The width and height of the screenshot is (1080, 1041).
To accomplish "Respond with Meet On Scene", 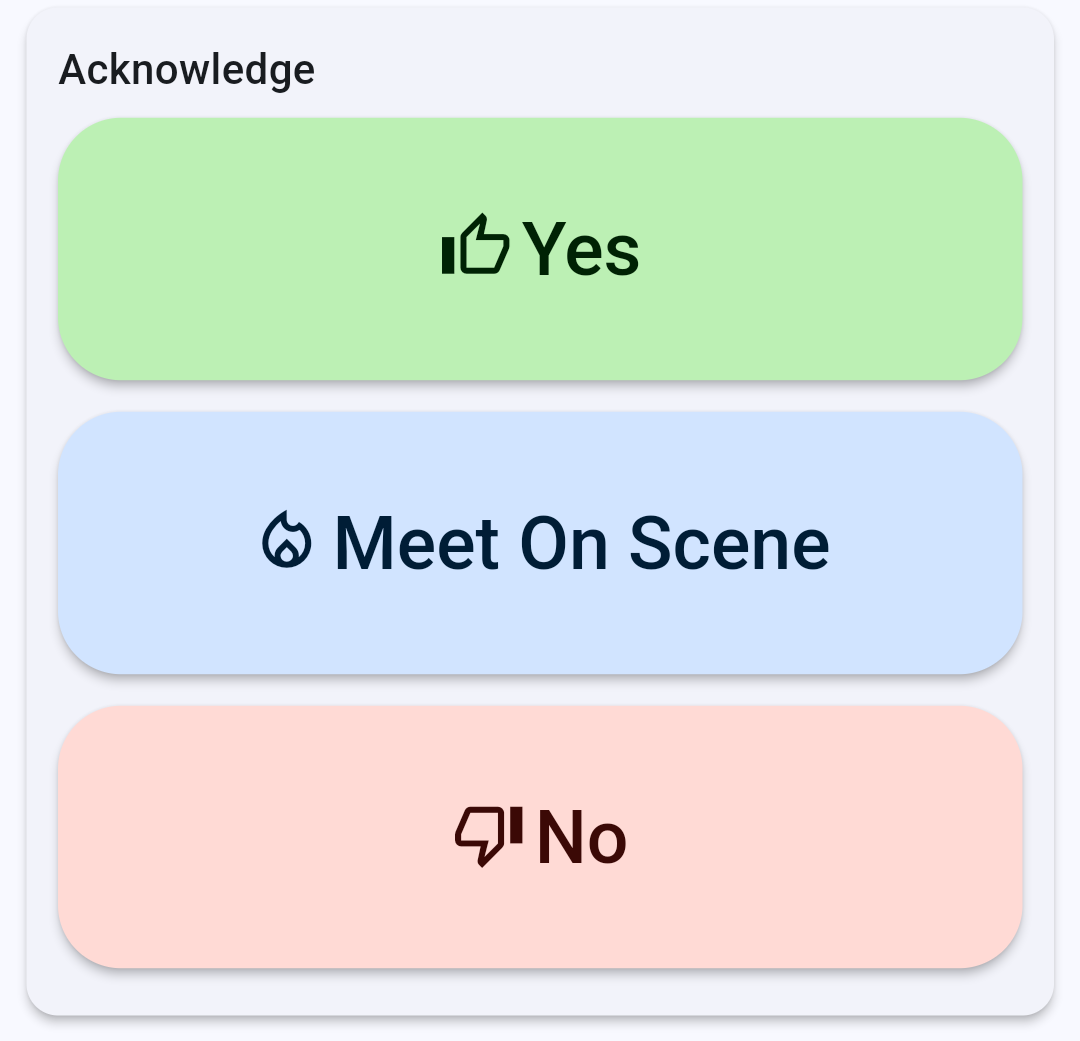I will (x=540, y=543).
